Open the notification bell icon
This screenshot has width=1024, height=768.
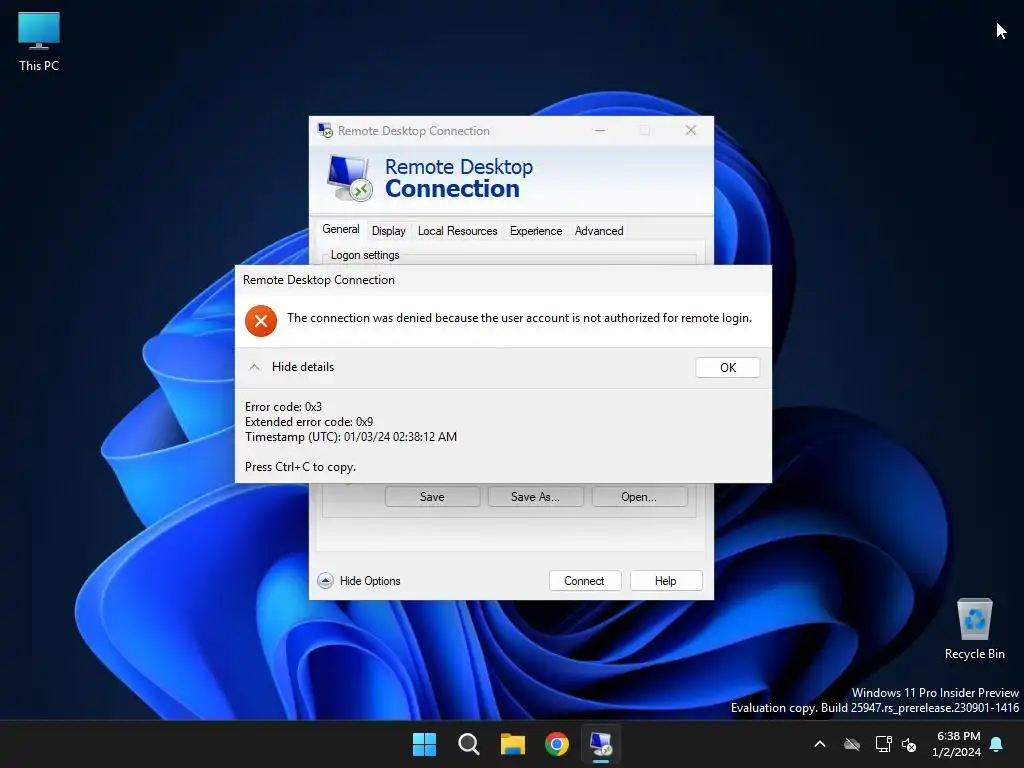(x=997, y=744)
